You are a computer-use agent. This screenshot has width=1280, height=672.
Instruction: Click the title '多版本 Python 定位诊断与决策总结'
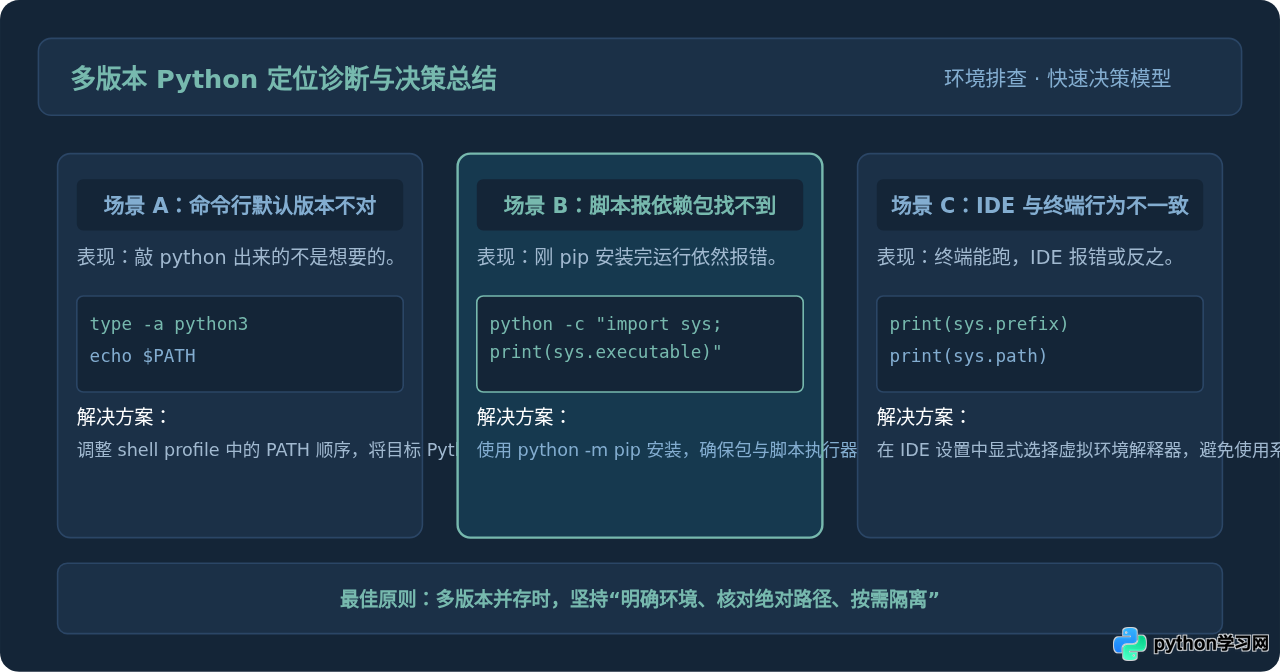point(283,79)
